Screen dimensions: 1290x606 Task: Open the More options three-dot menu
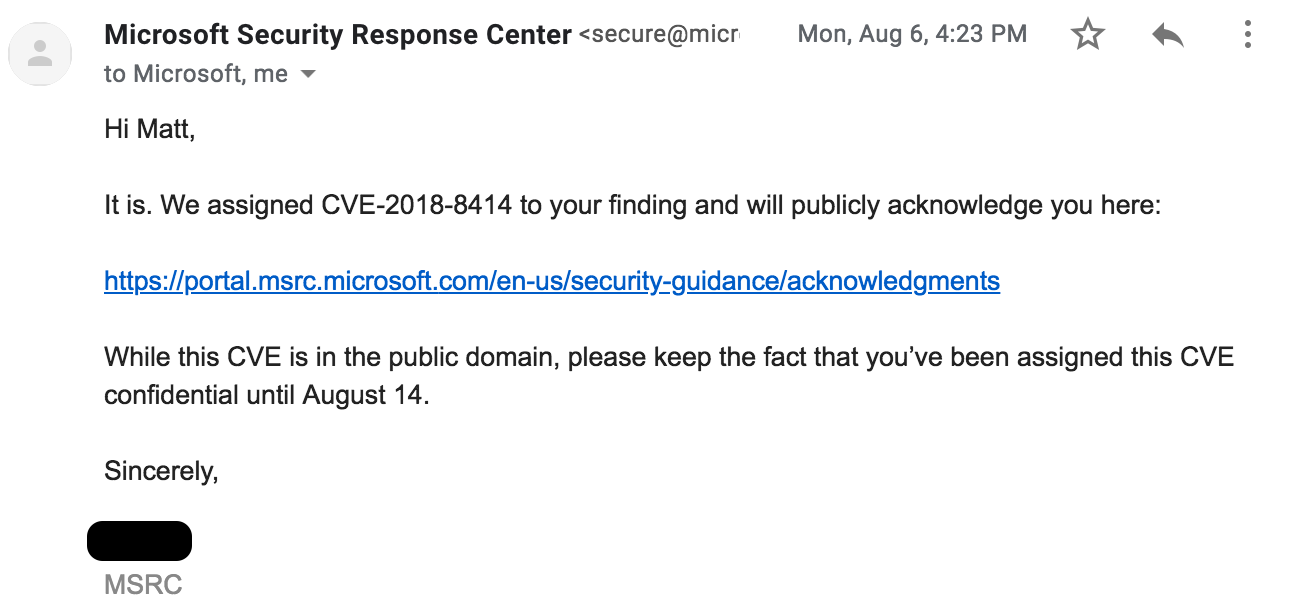click(1247, 36)
